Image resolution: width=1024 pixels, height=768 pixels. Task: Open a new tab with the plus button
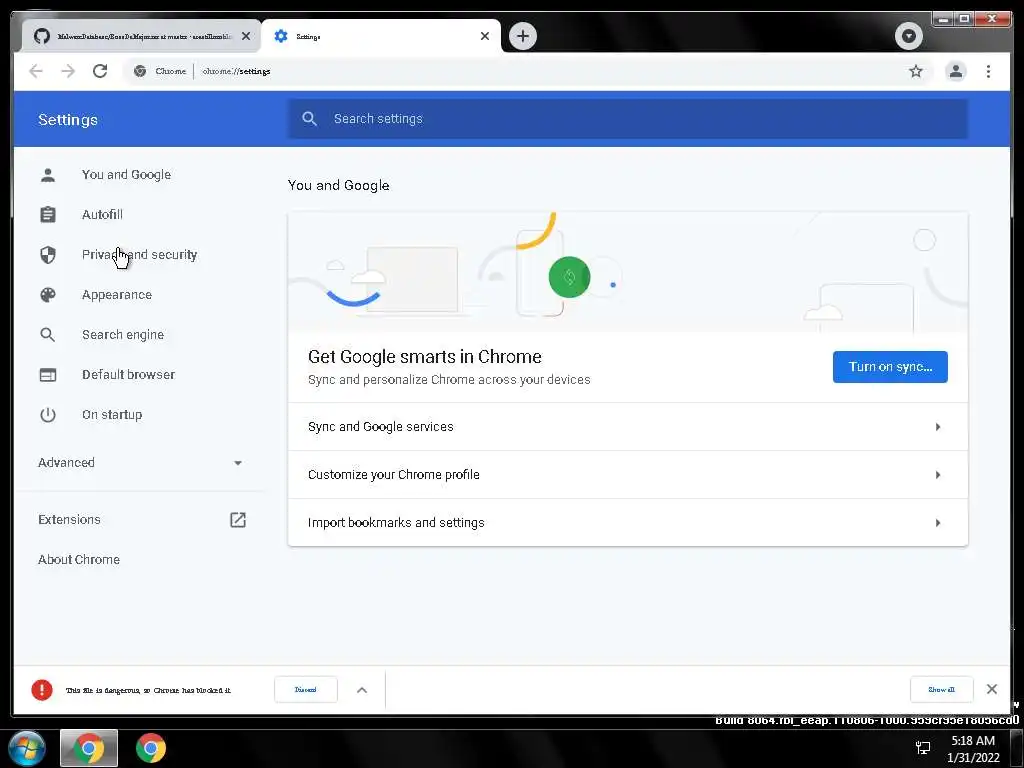pos(522,36)
